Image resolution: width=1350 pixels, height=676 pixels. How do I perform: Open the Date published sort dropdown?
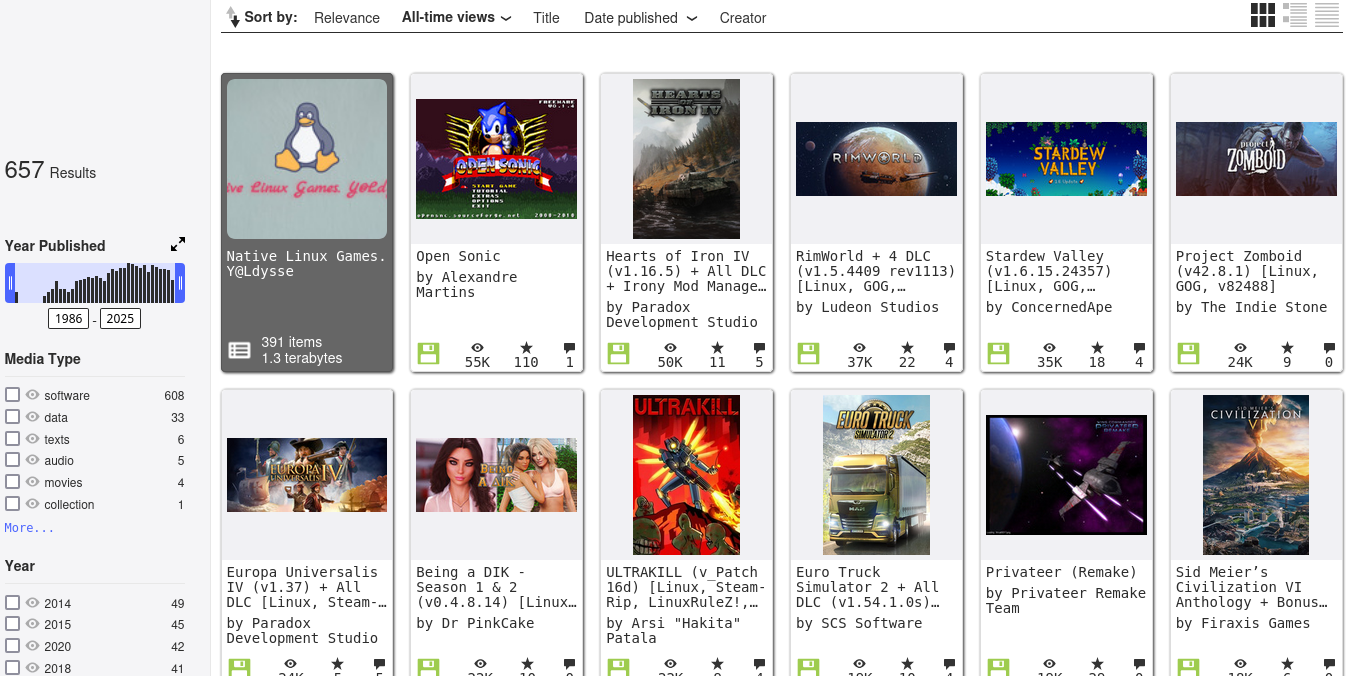point(640,18)
